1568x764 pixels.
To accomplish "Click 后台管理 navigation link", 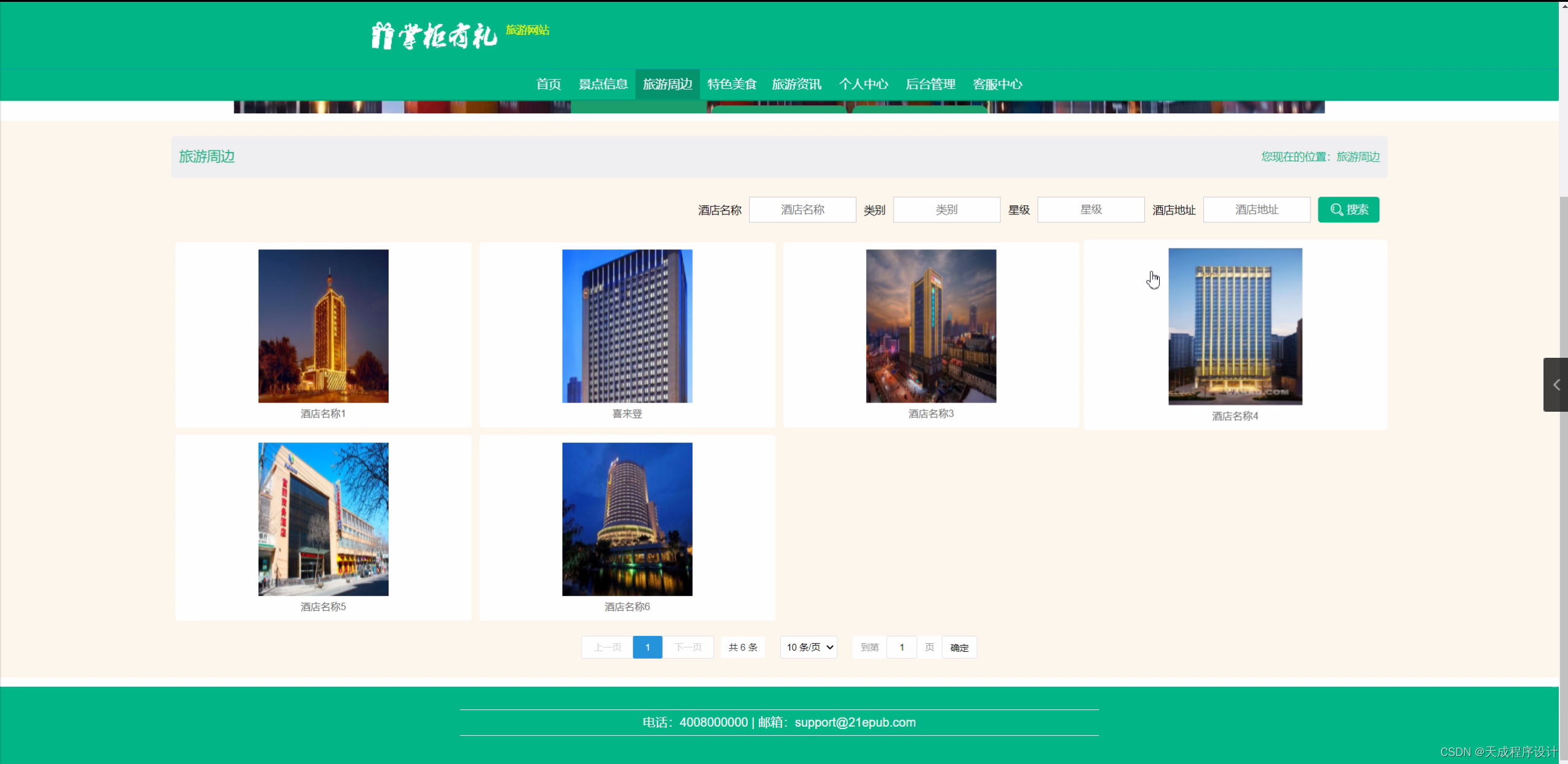I will click(x=930, y=85).
